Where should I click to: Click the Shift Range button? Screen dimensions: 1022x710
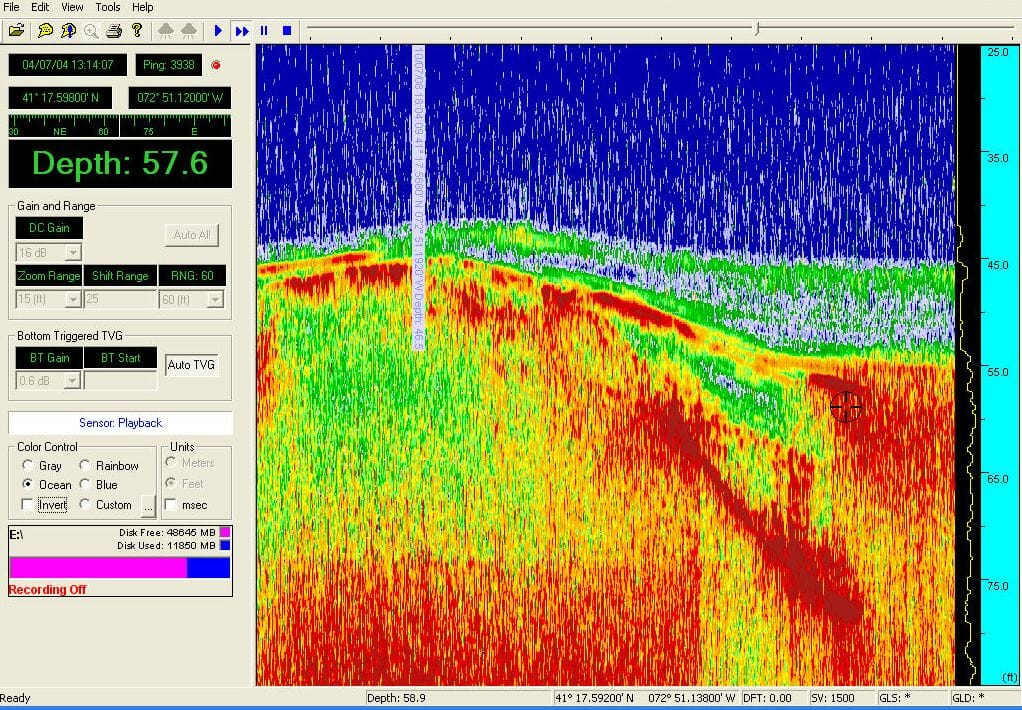click(120, 275)
